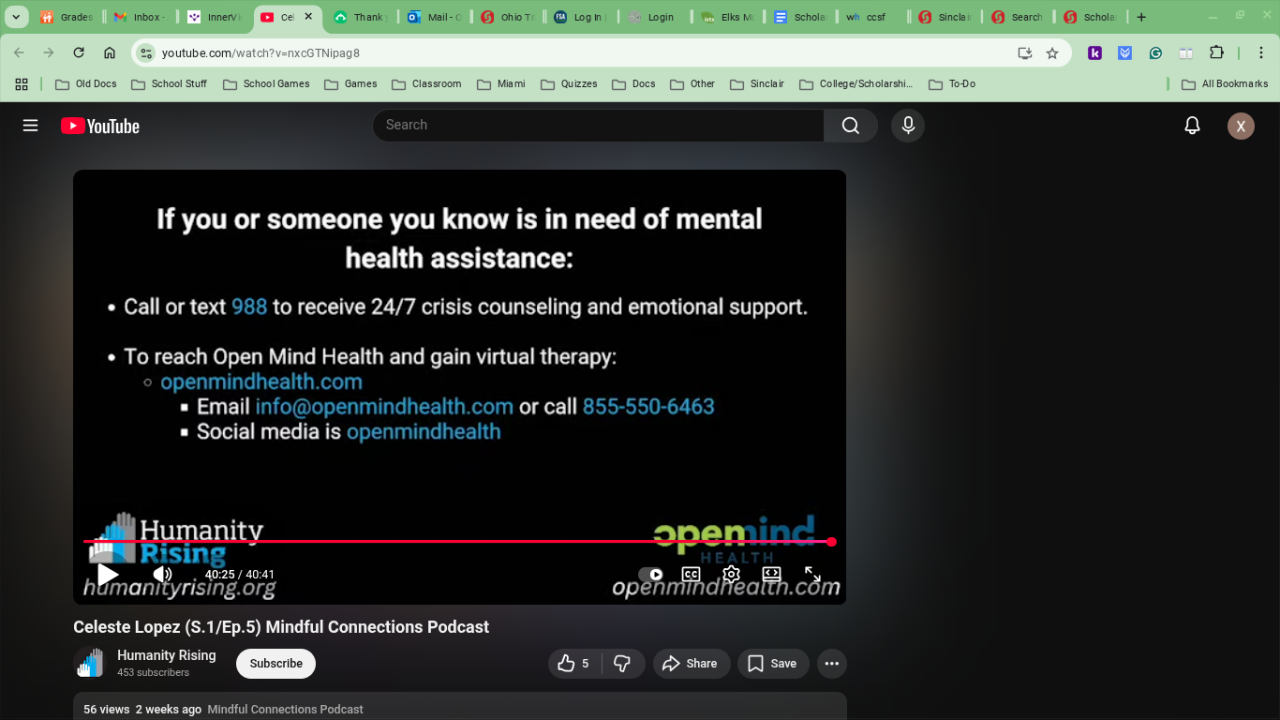
Task: Open the To-Do bookmark folder
Action: coord(952,84)
